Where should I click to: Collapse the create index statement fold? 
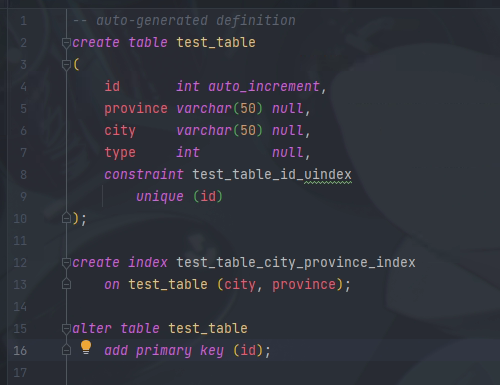point(66,263)
